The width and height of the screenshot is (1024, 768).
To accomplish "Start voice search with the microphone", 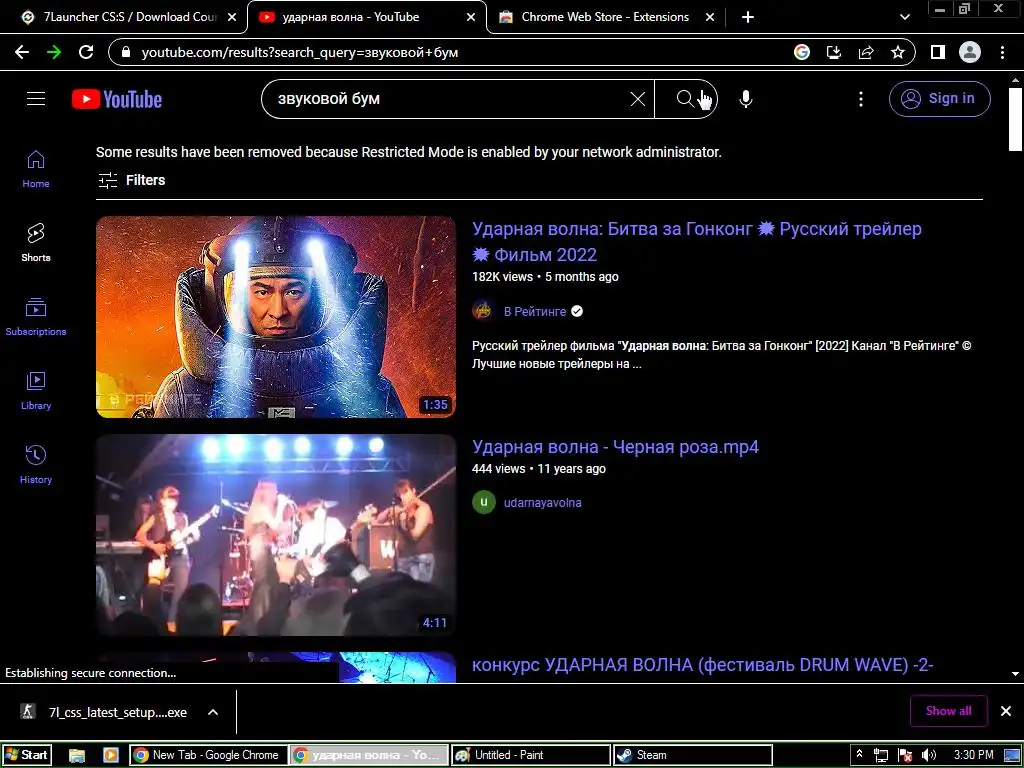I will (746, 99).
